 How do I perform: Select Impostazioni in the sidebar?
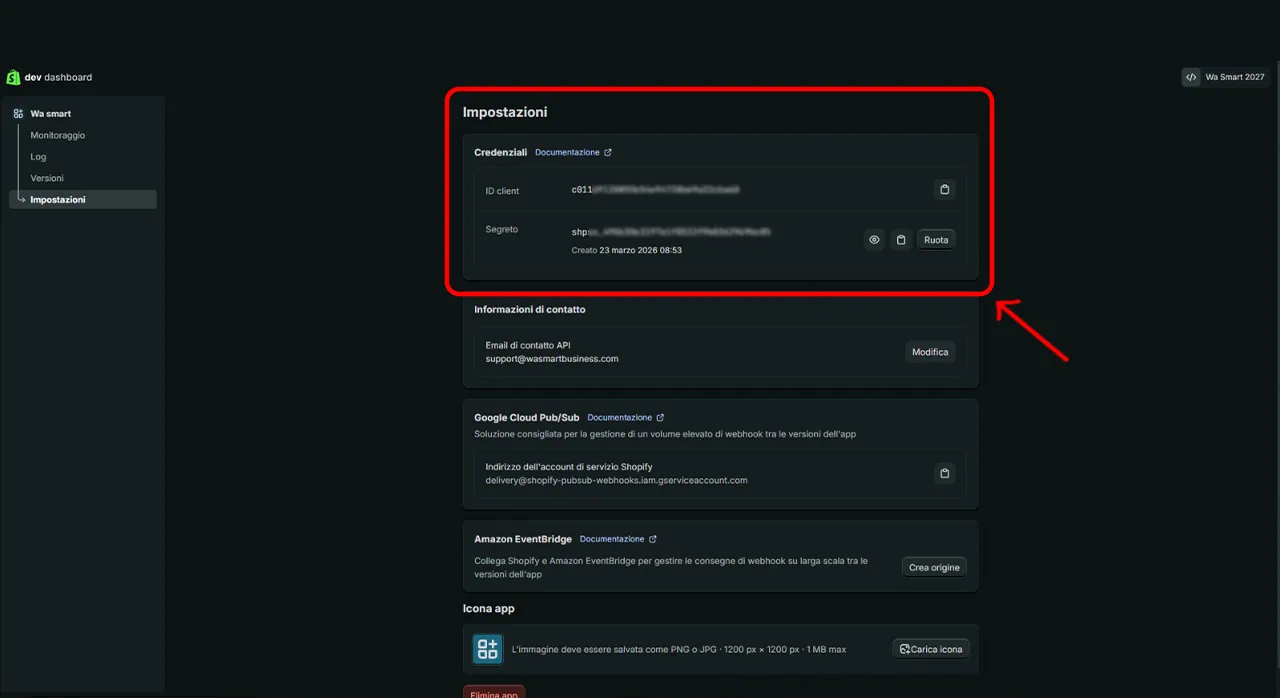58,200
